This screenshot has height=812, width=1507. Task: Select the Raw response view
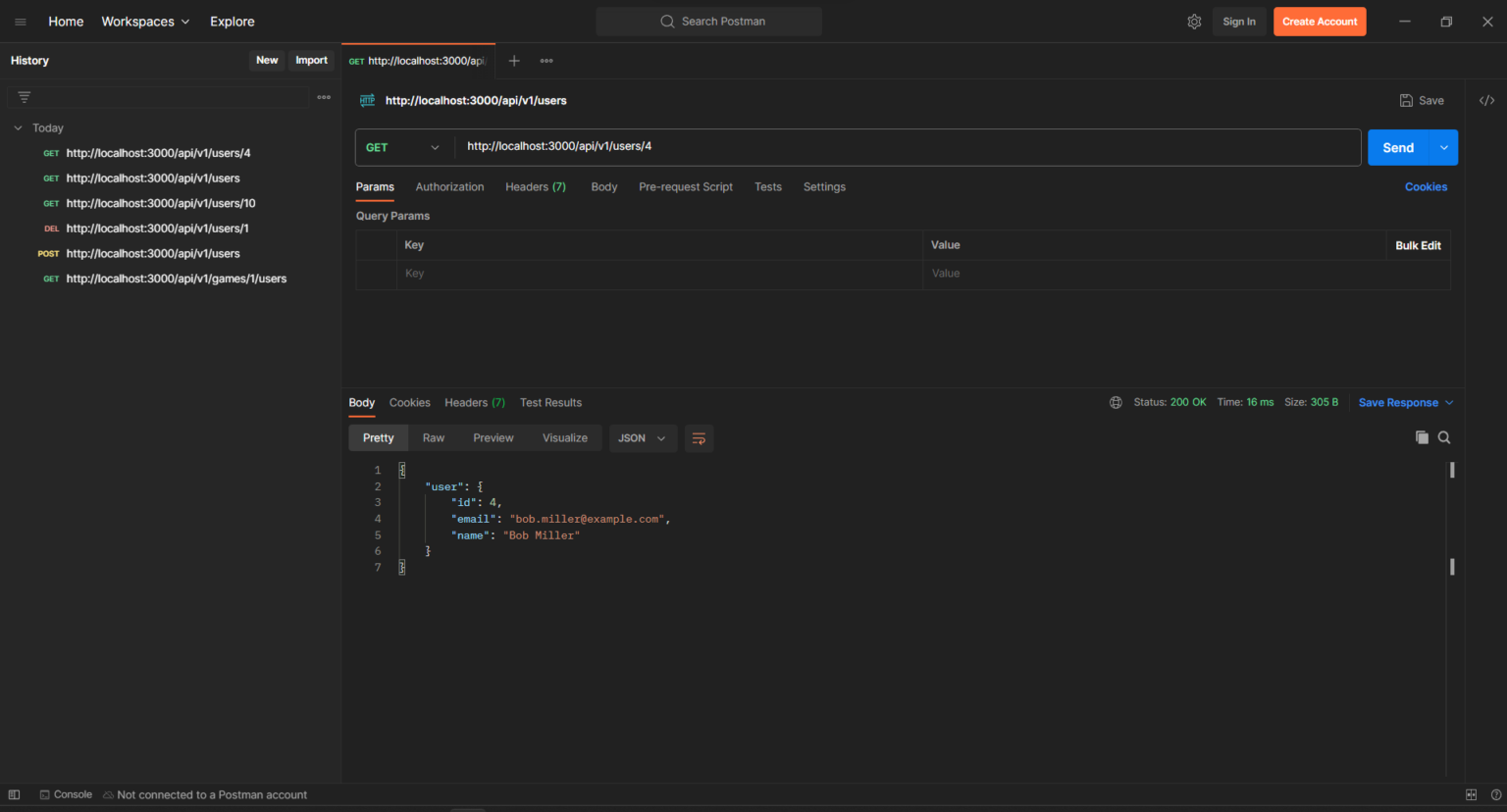tap(434, 438)
